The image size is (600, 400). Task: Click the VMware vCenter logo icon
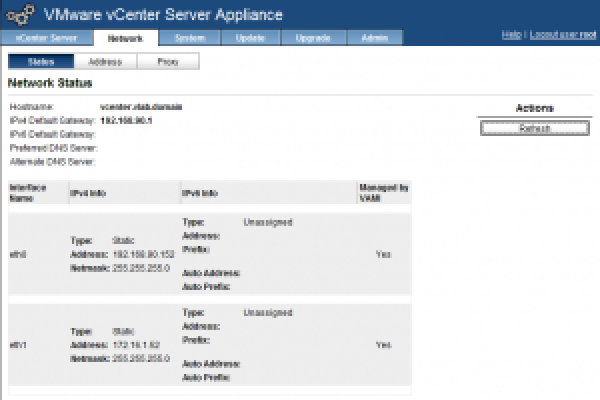point(21,15)
